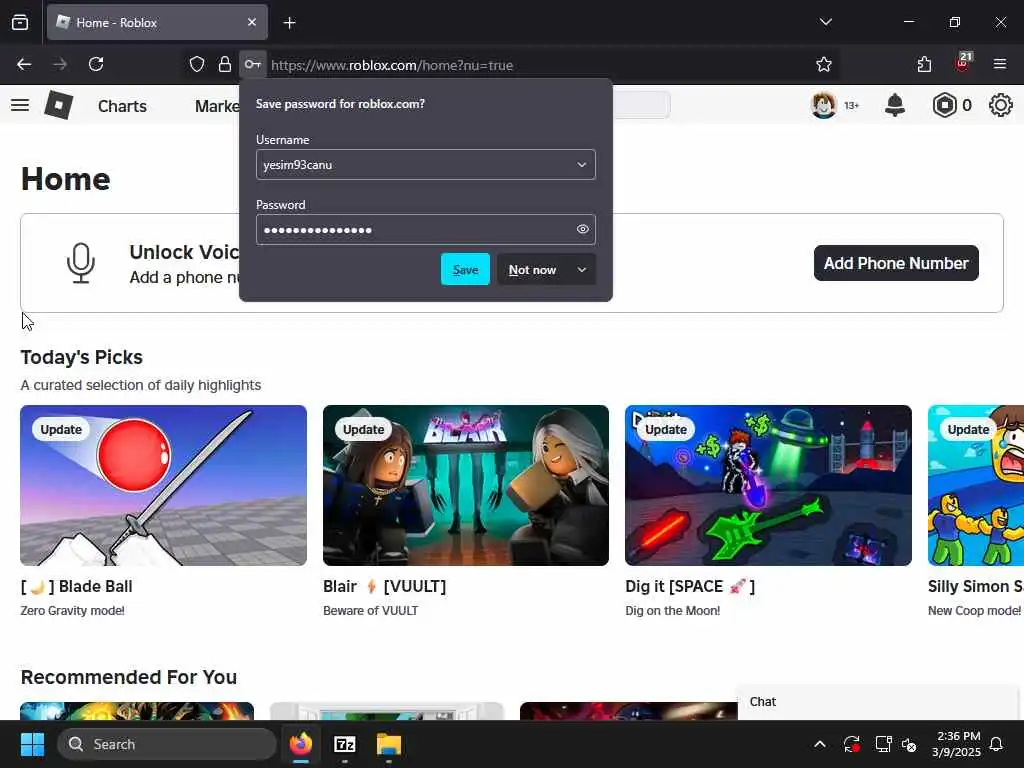The height and width of the screenshot is (768, 1024).
Task: Open Roblox settings gear
Action: tap(1000, 105)
